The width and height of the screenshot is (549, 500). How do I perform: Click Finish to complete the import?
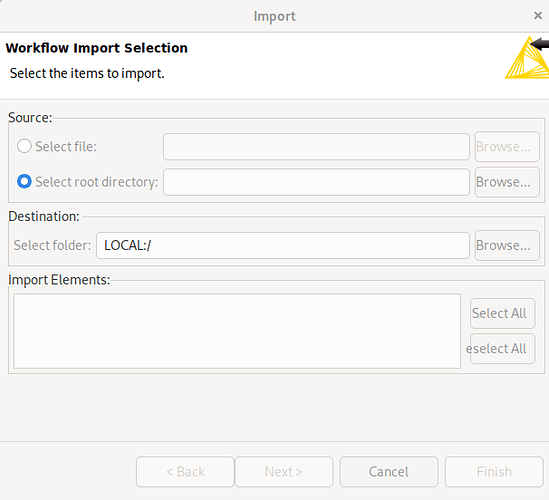pos(494,472)
